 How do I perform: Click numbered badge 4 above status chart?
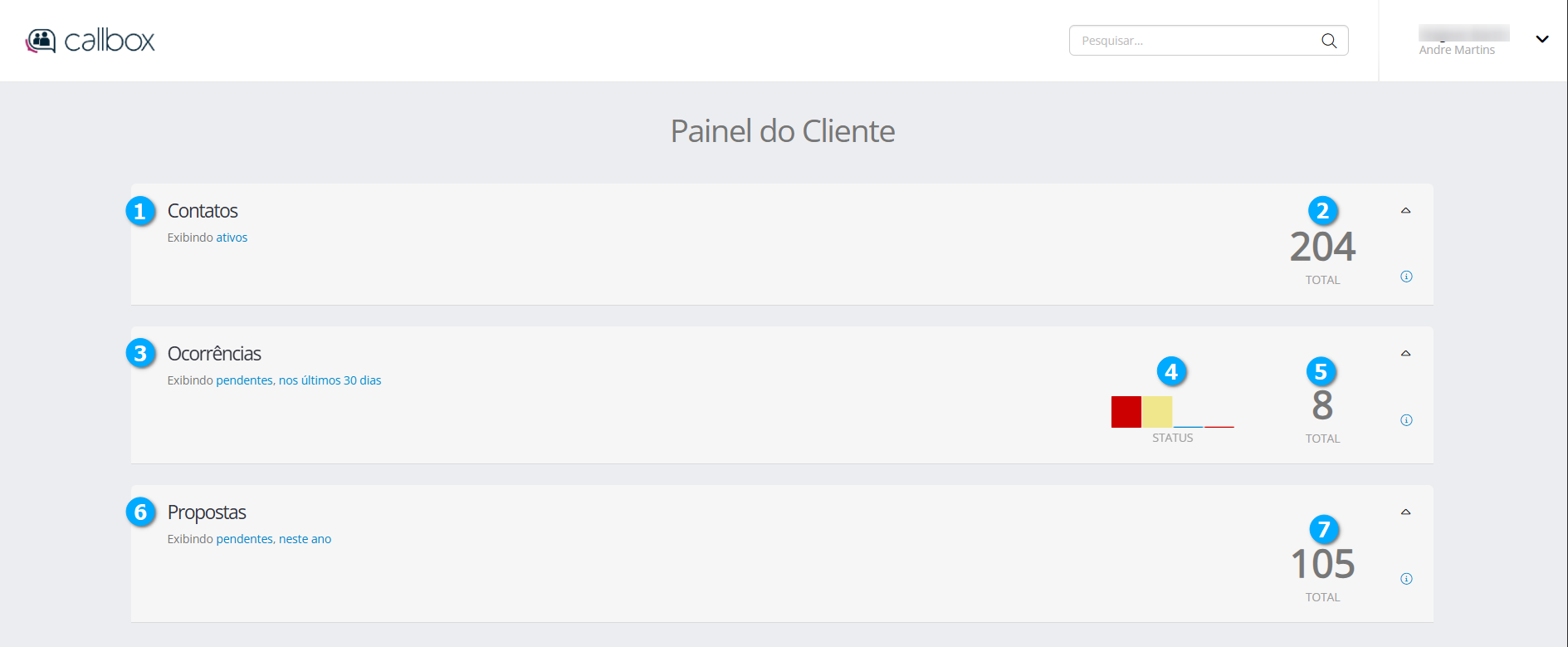1171,371
